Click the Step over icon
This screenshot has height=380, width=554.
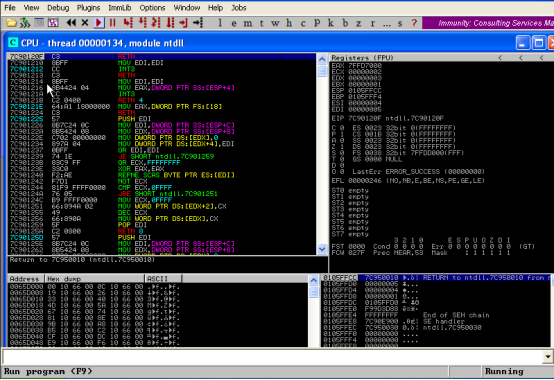142,23
